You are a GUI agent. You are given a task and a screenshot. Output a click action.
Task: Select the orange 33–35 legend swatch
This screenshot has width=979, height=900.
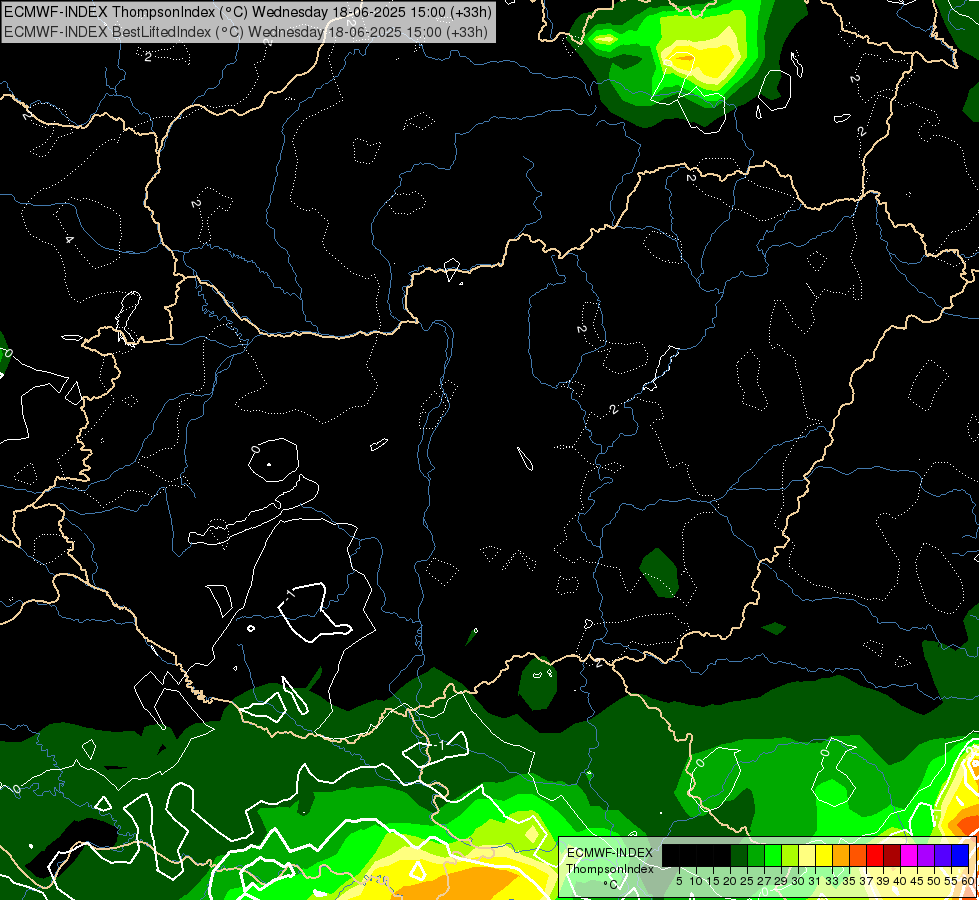pyautogui.click(x=841, y=855)
